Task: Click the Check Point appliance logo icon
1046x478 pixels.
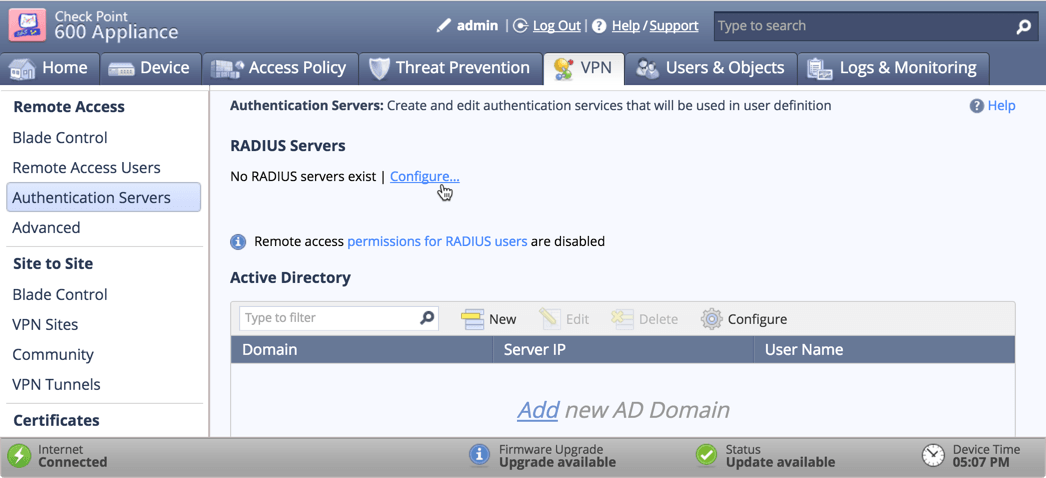Action: coord(27,25)
